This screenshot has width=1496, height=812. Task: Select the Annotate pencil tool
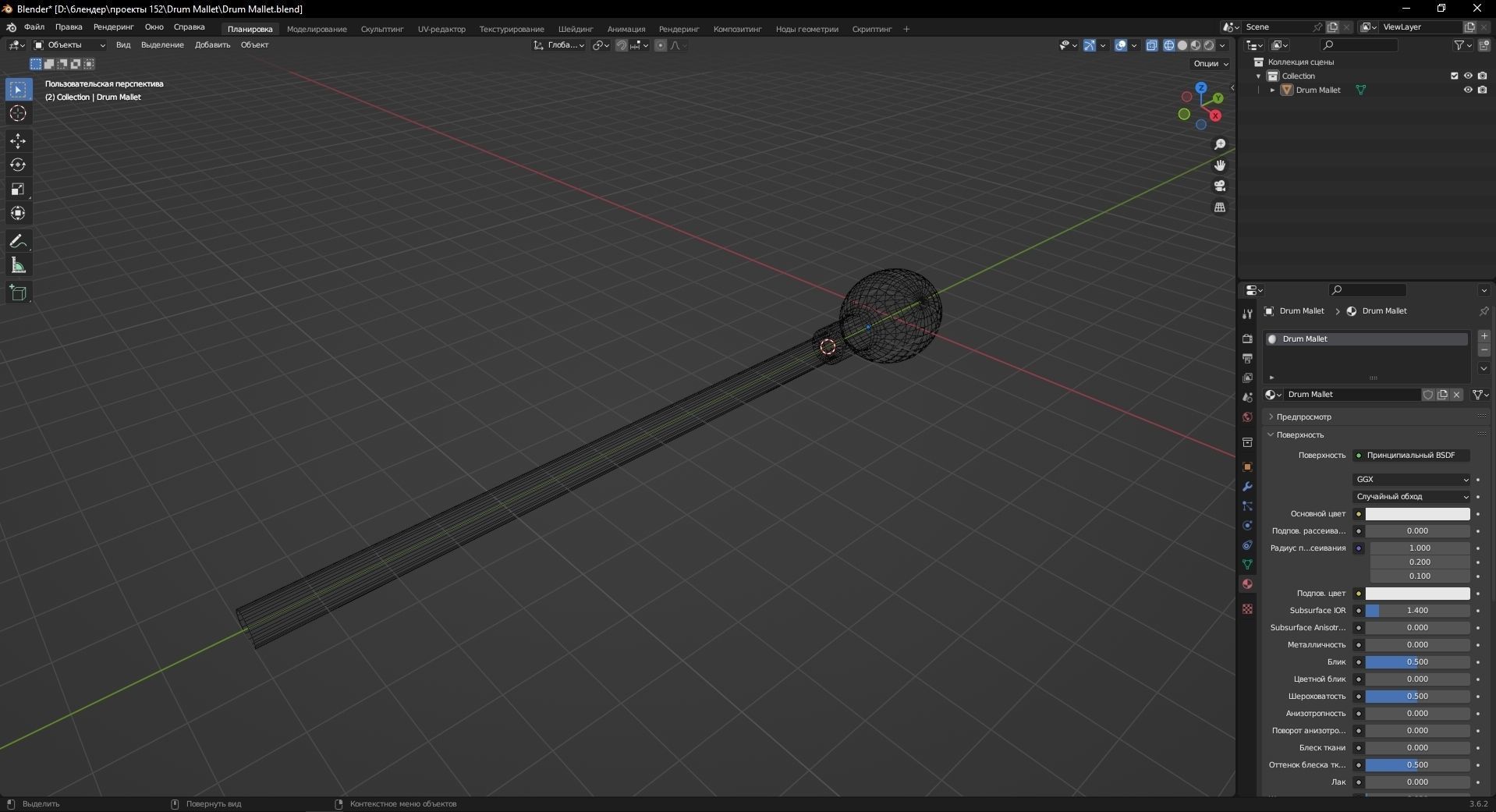pyautogui.click(x=18, y=242)
